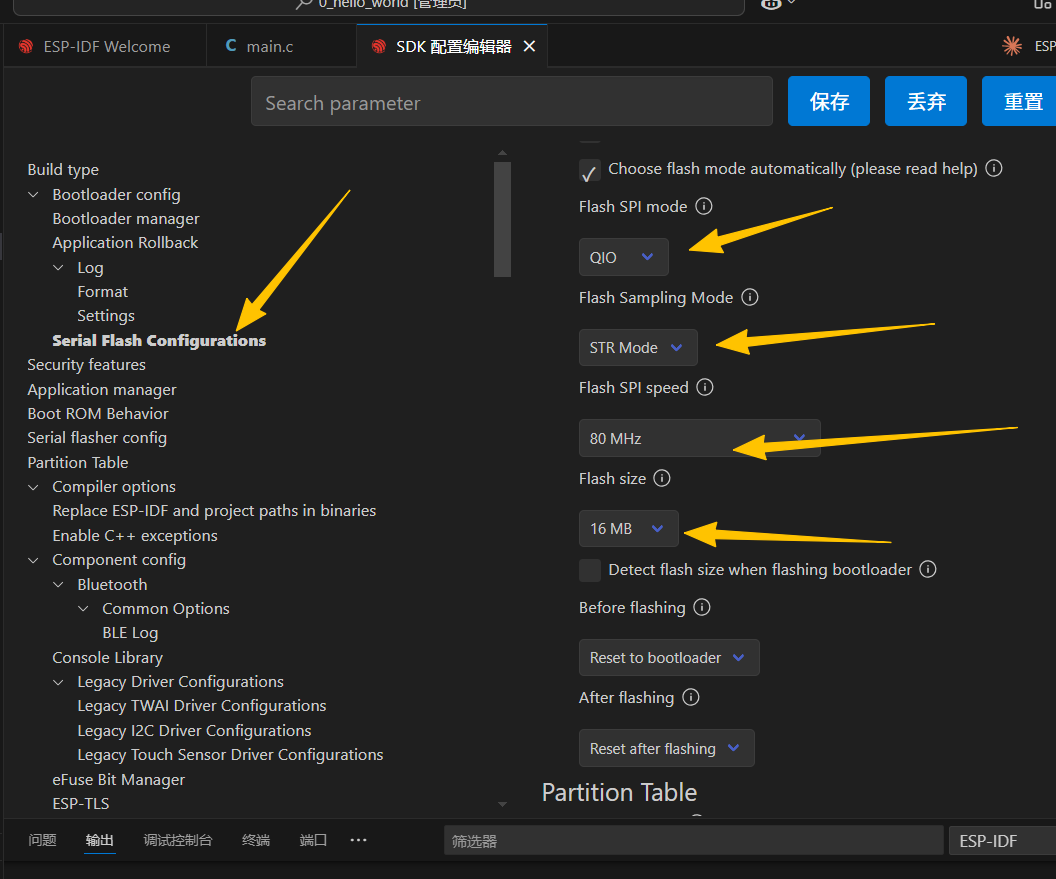
Task: Select Settings under Log
Action: [106, 316]
